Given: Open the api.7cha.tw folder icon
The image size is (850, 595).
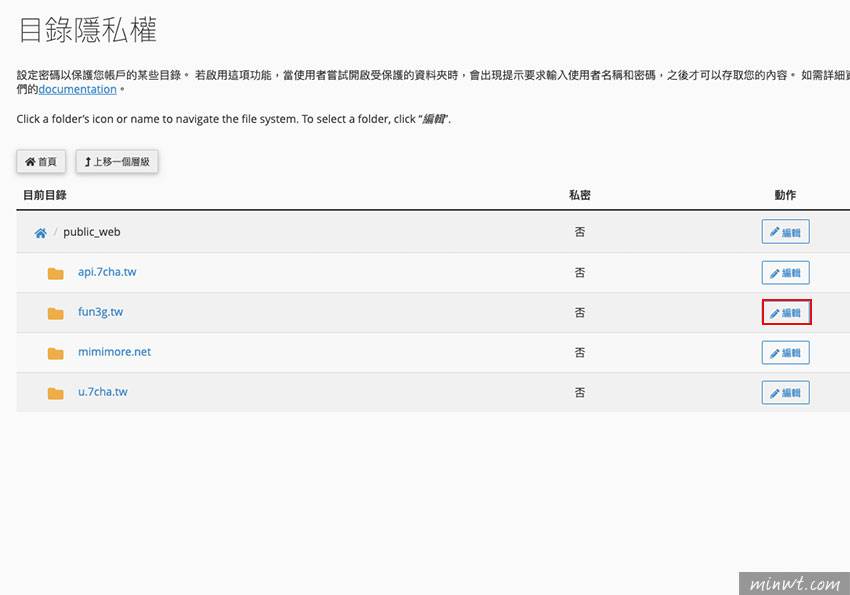Looking at the screenshot, I should coord(55,273).
